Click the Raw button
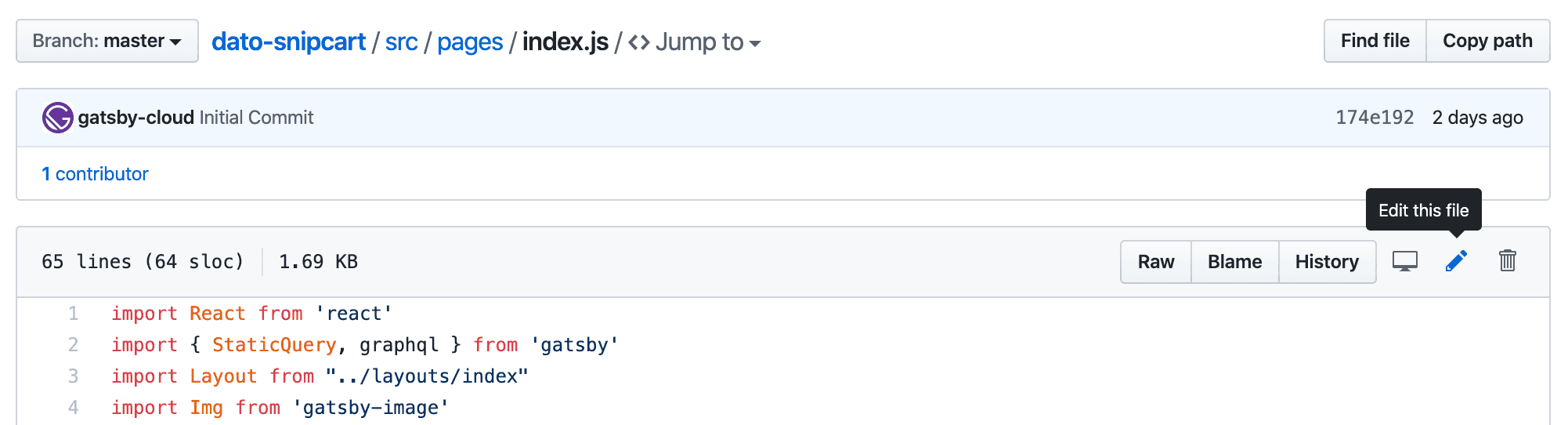 (x=1156, y=262)
